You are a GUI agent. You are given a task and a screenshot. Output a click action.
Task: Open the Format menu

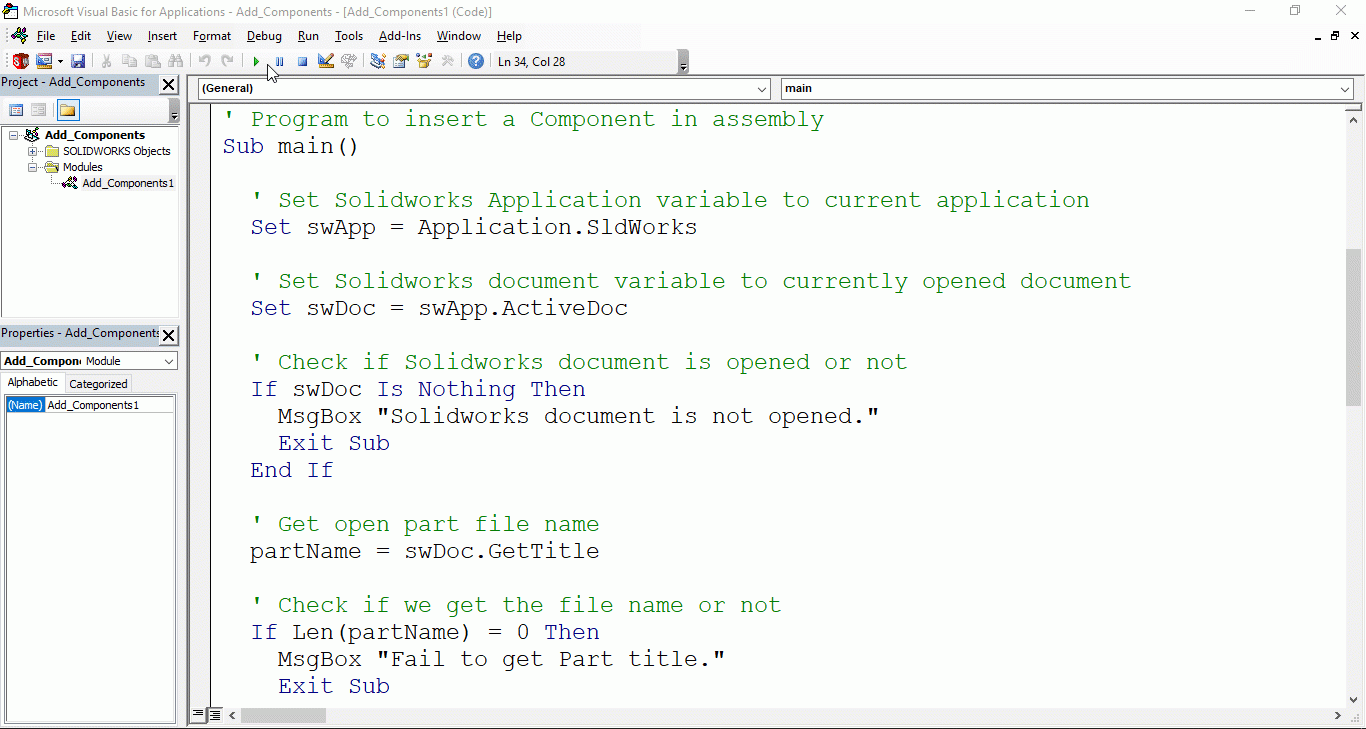(x=212, y=36)
